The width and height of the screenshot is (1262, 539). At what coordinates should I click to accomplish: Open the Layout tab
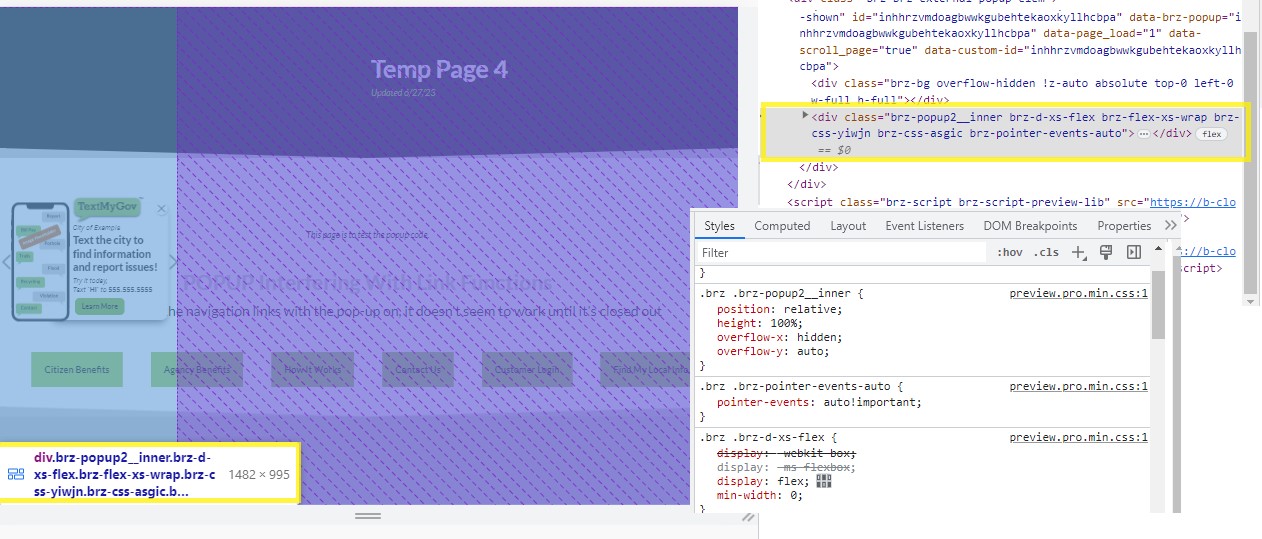(848, 226)
